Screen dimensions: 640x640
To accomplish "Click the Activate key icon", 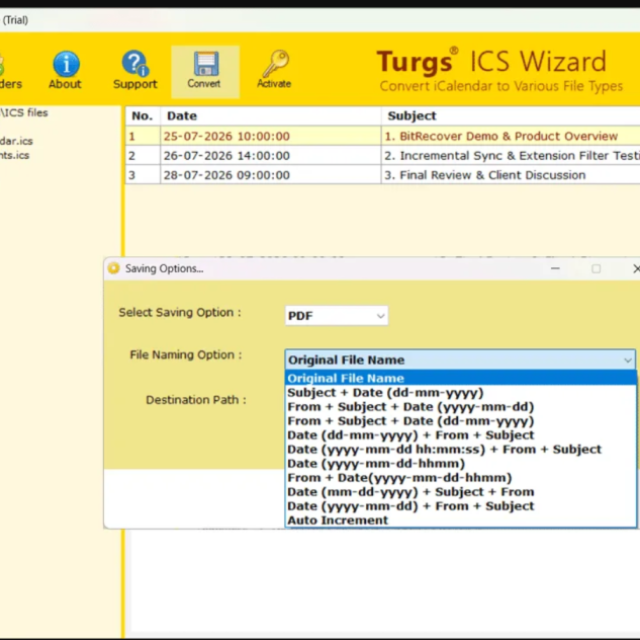I will click(276, 63).
